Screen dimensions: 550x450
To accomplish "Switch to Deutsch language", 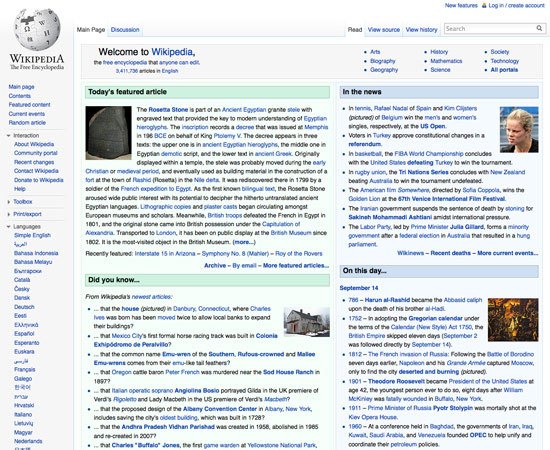I will pos(24,307).
